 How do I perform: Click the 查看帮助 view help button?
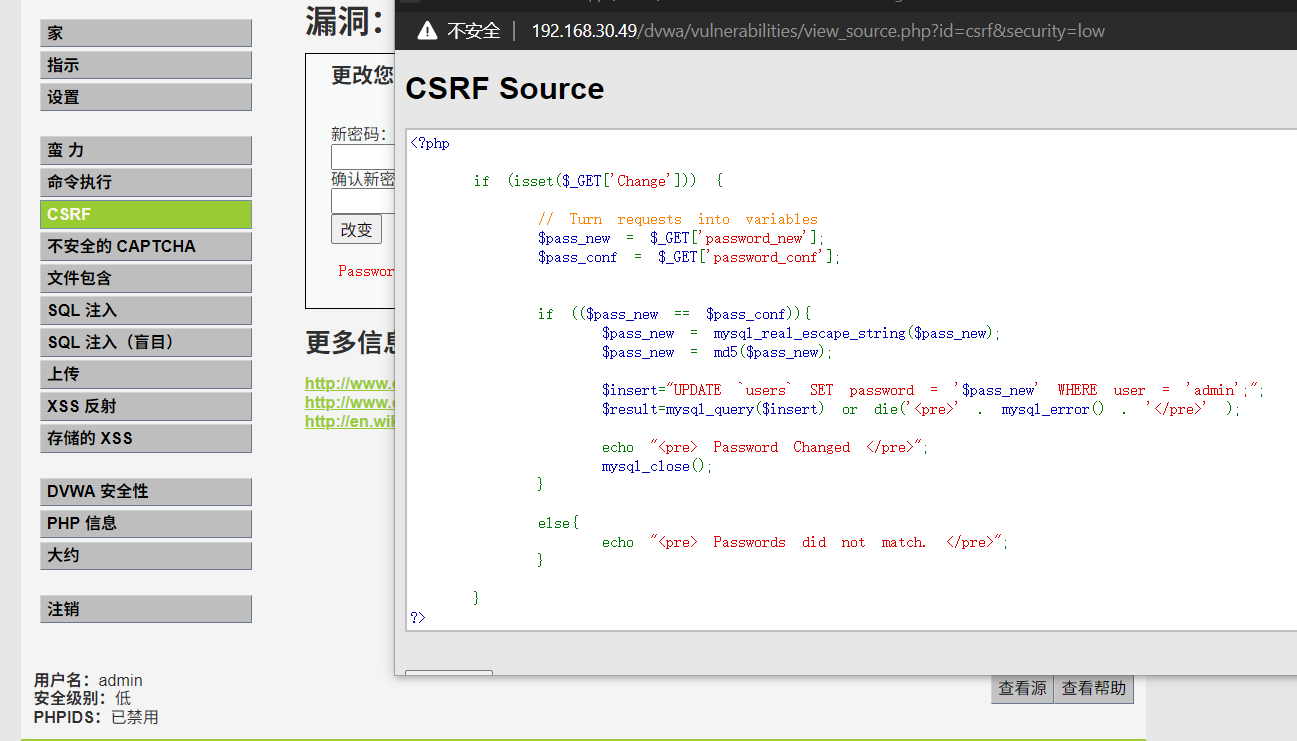[x=1094, y=688]
